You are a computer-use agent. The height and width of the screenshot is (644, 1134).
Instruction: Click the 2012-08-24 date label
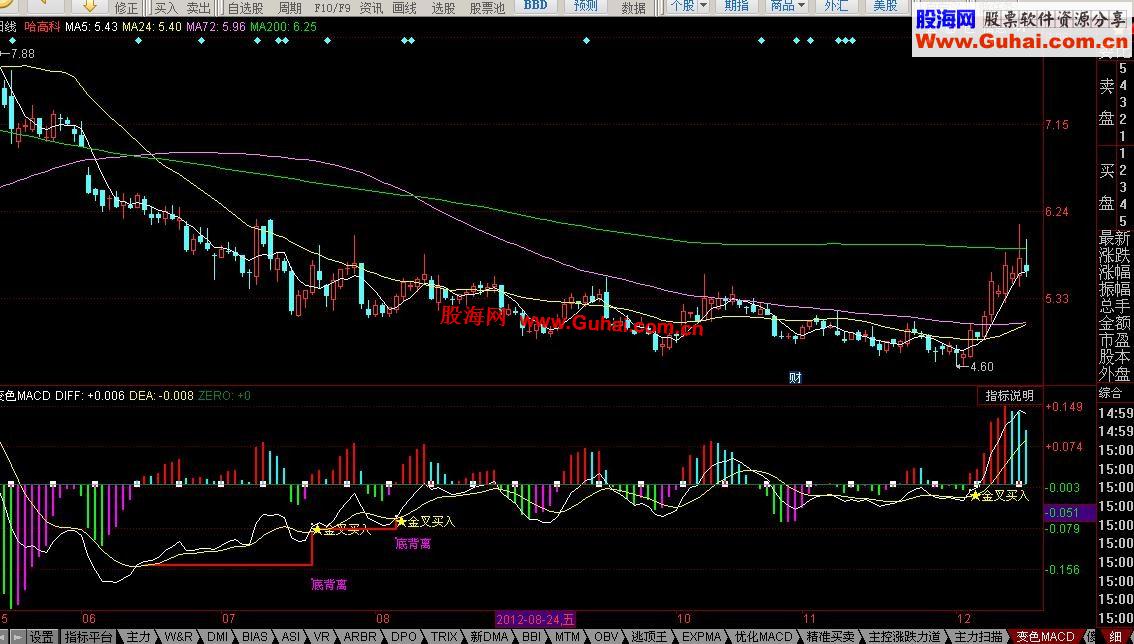tap(534, 619)
